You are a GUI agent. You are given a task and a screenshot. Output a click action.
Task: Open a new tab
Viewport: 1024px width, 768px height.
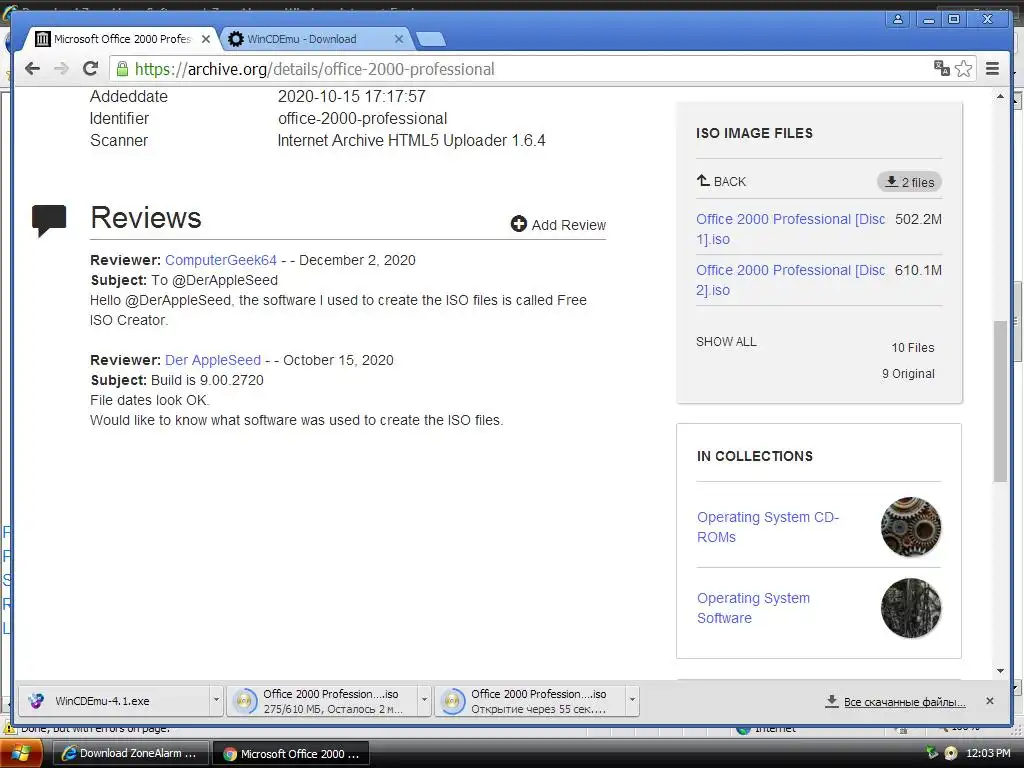tap(431, 40)
